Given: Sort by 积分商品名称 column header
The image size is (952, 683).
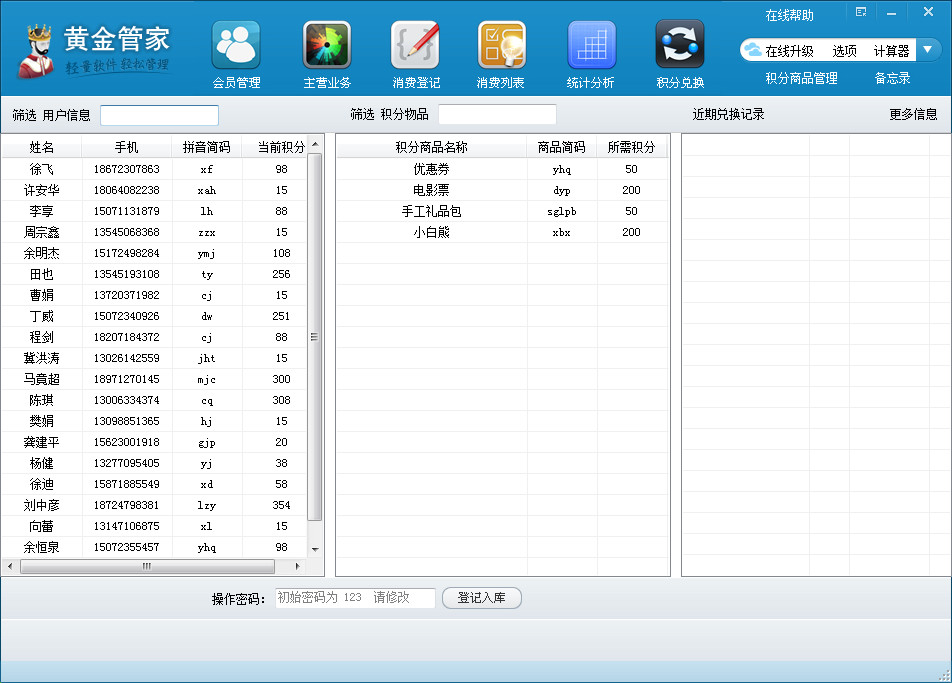Looking at the screenshot, I should click(x=432, y=147).
